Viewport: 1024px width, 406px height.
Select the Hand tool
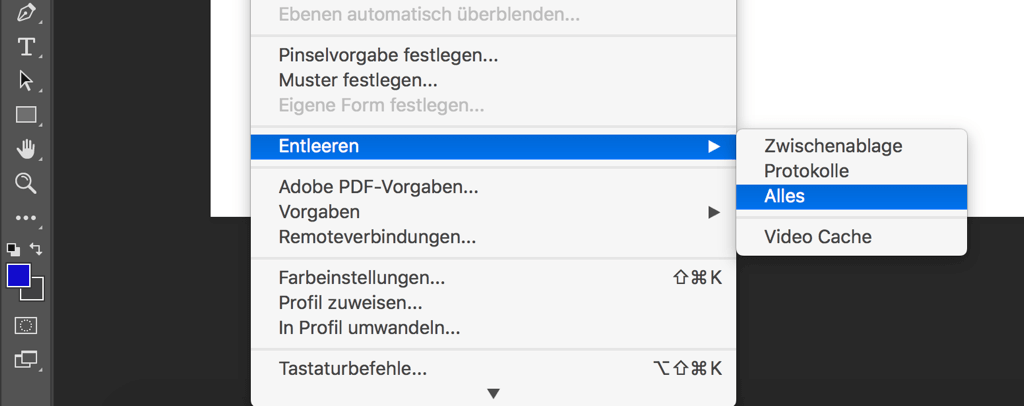pos(26,149)
